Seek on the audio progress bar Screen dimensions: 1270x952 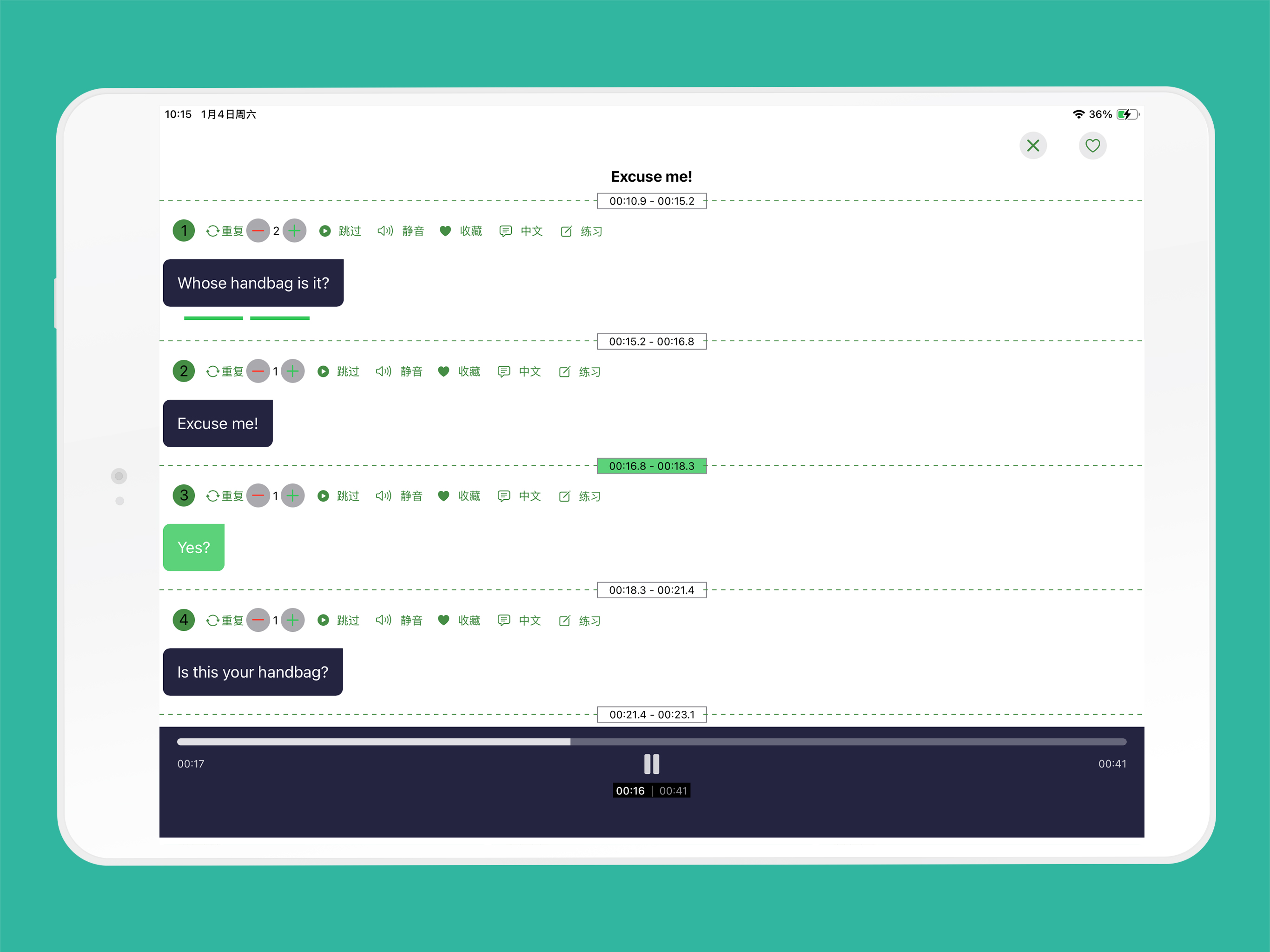click(x=651, y=742)
